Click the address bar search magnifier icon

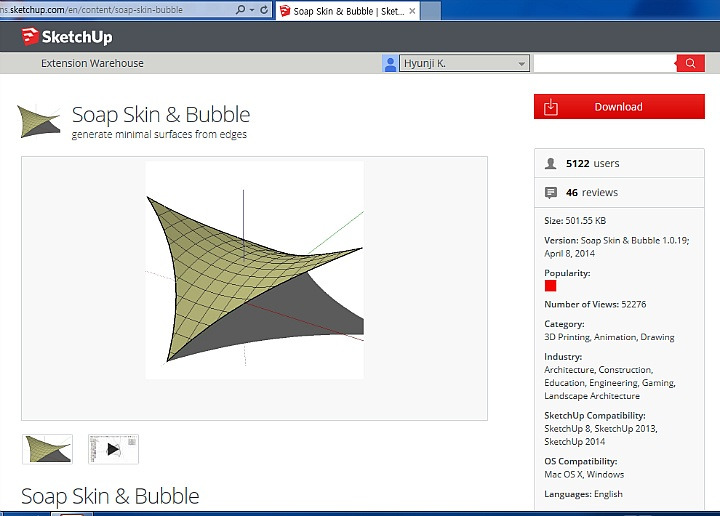240,10
